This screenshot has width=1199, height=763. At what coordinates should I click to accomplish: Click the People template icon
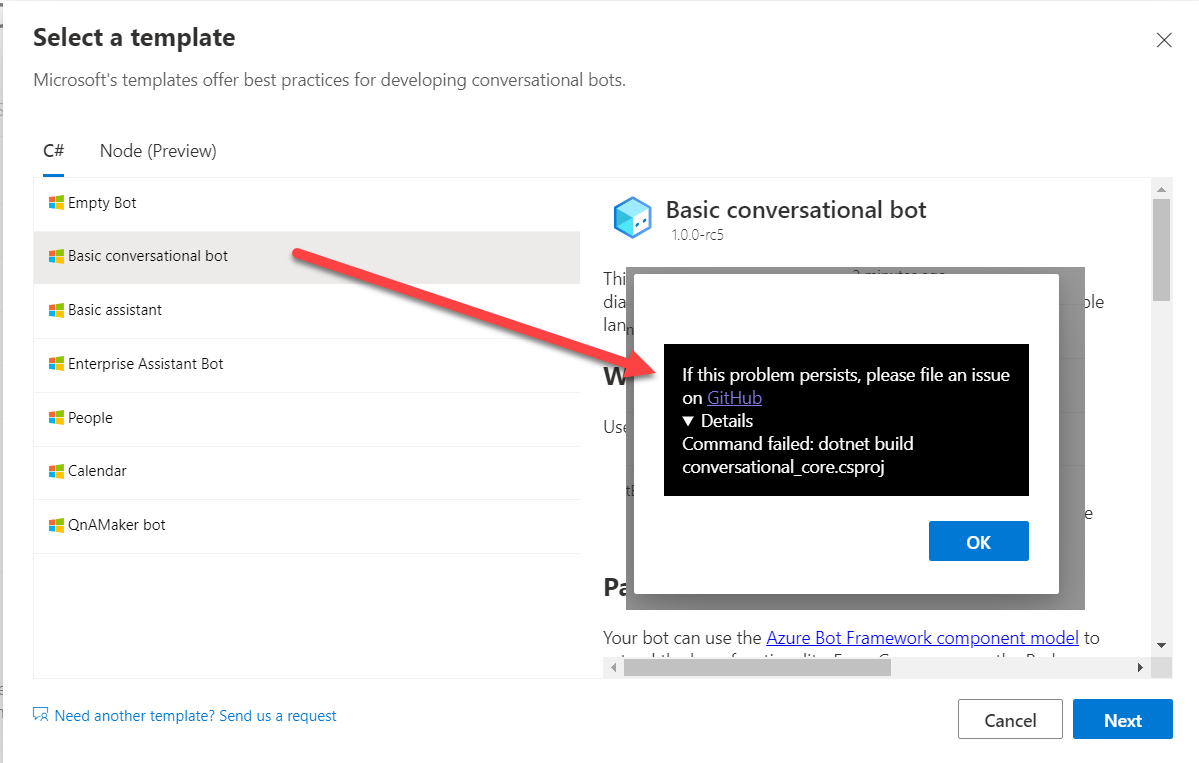click(x=54, y=418)
